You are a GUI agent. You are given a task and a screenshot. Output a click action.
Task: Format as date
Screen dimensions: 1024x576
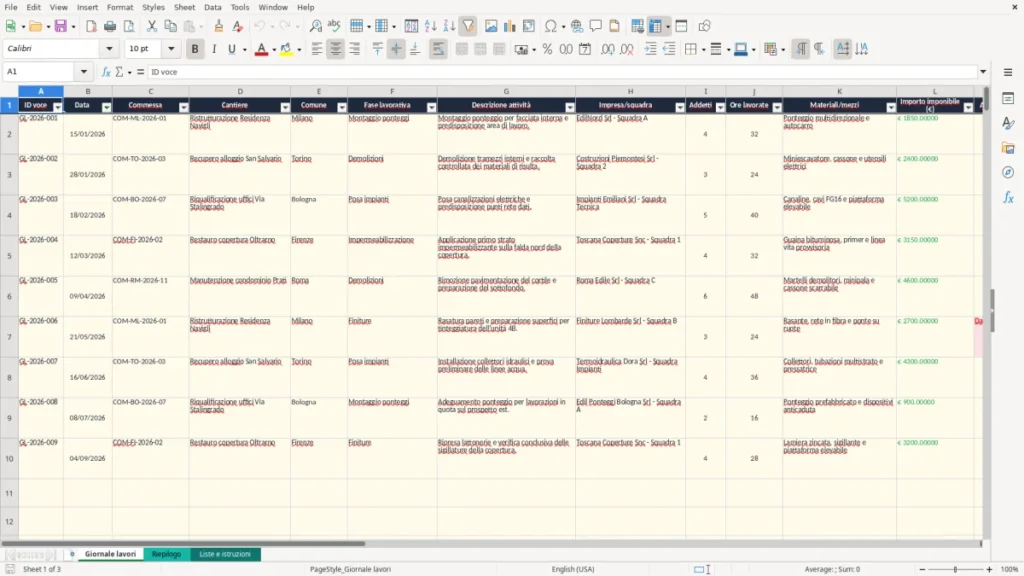585,49
